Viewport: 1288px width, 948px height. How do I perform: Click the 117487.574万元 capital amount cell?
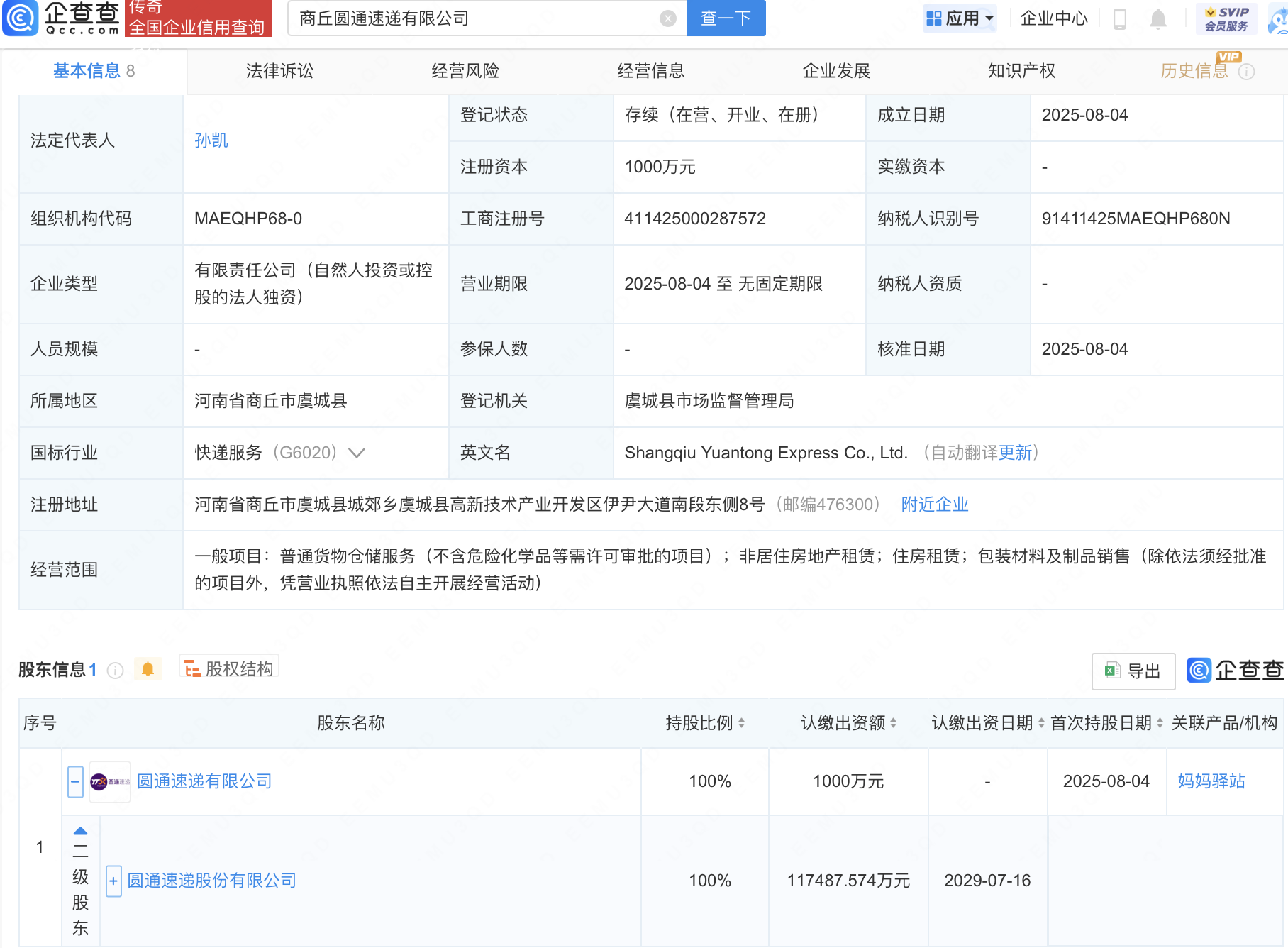[x=848, y=881]
